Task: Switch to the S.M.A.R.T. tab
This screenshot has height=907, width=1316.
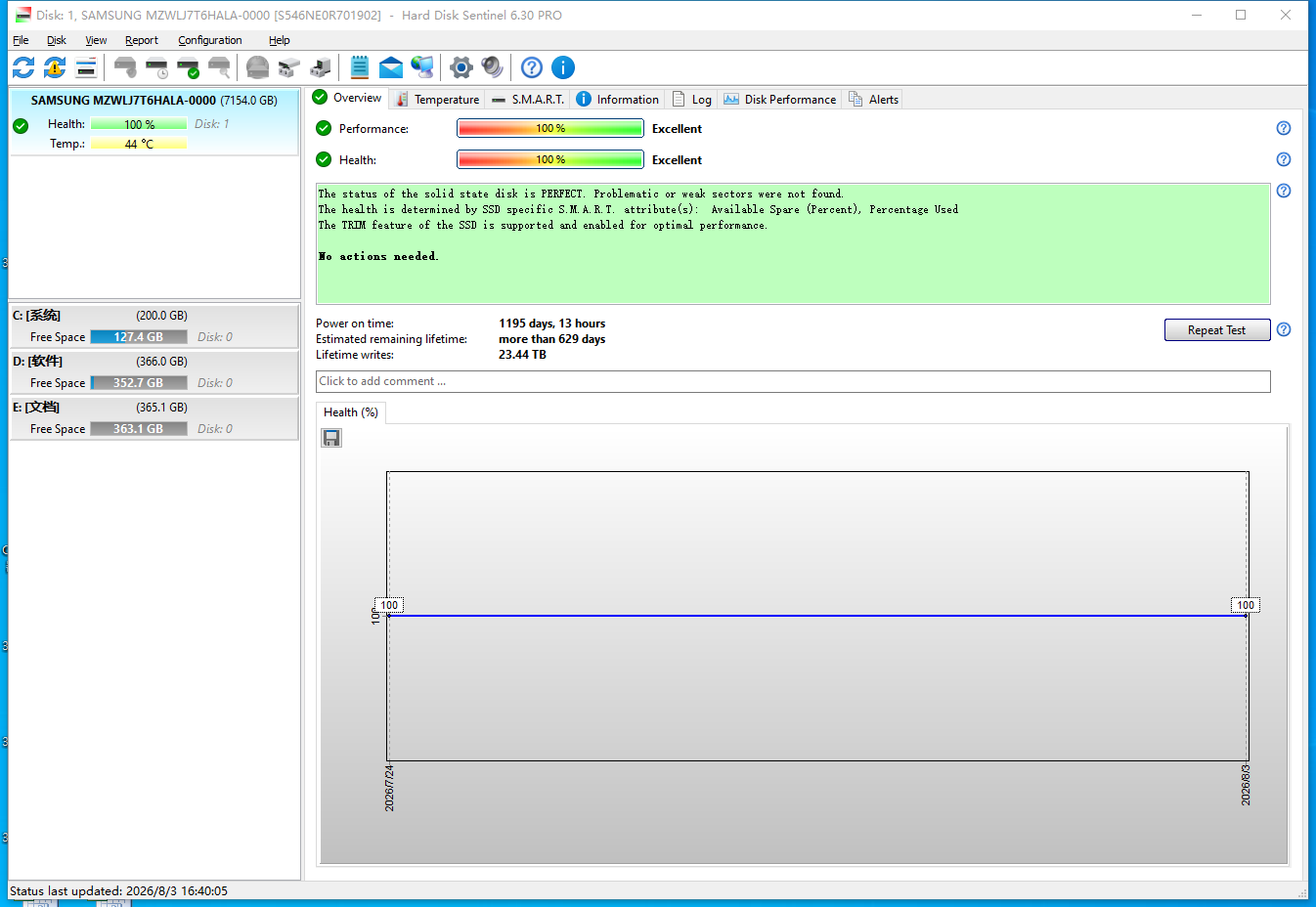Action: [528, 100]
